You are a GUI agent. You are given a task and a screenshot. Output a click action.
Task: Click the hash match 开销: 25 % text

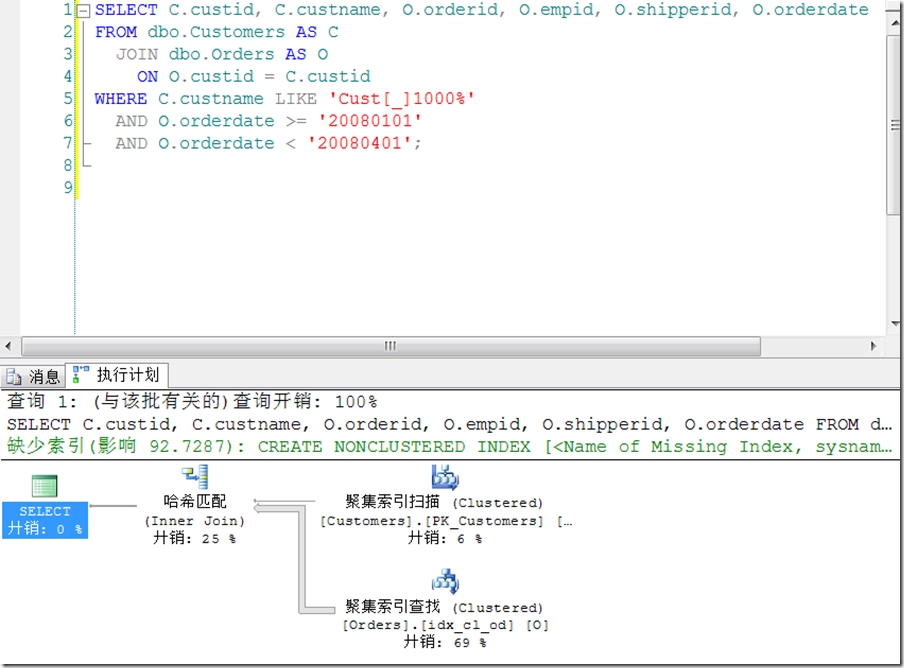coord(195,538)
